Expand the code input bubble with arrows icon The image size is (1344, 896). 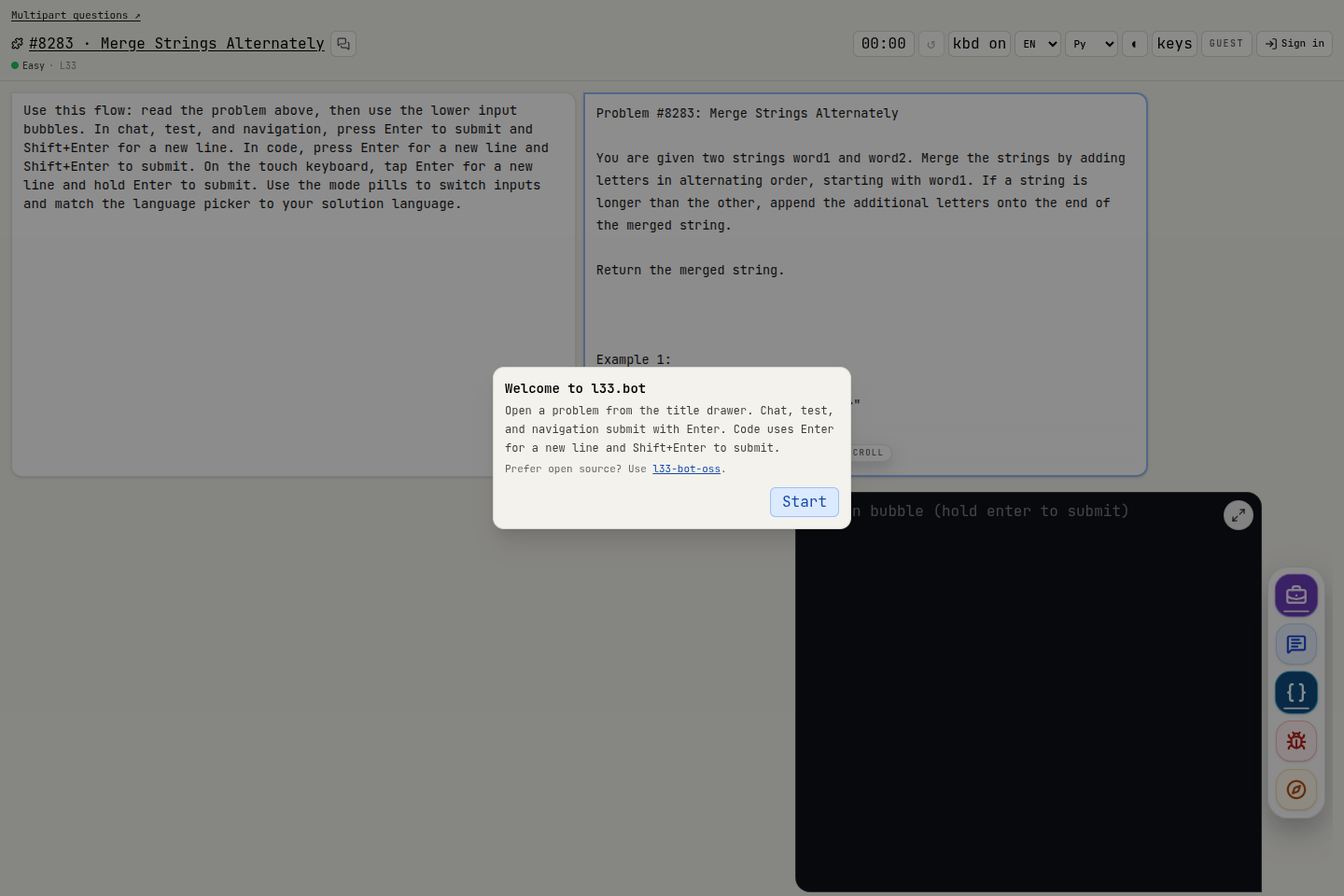(1238, 515)
